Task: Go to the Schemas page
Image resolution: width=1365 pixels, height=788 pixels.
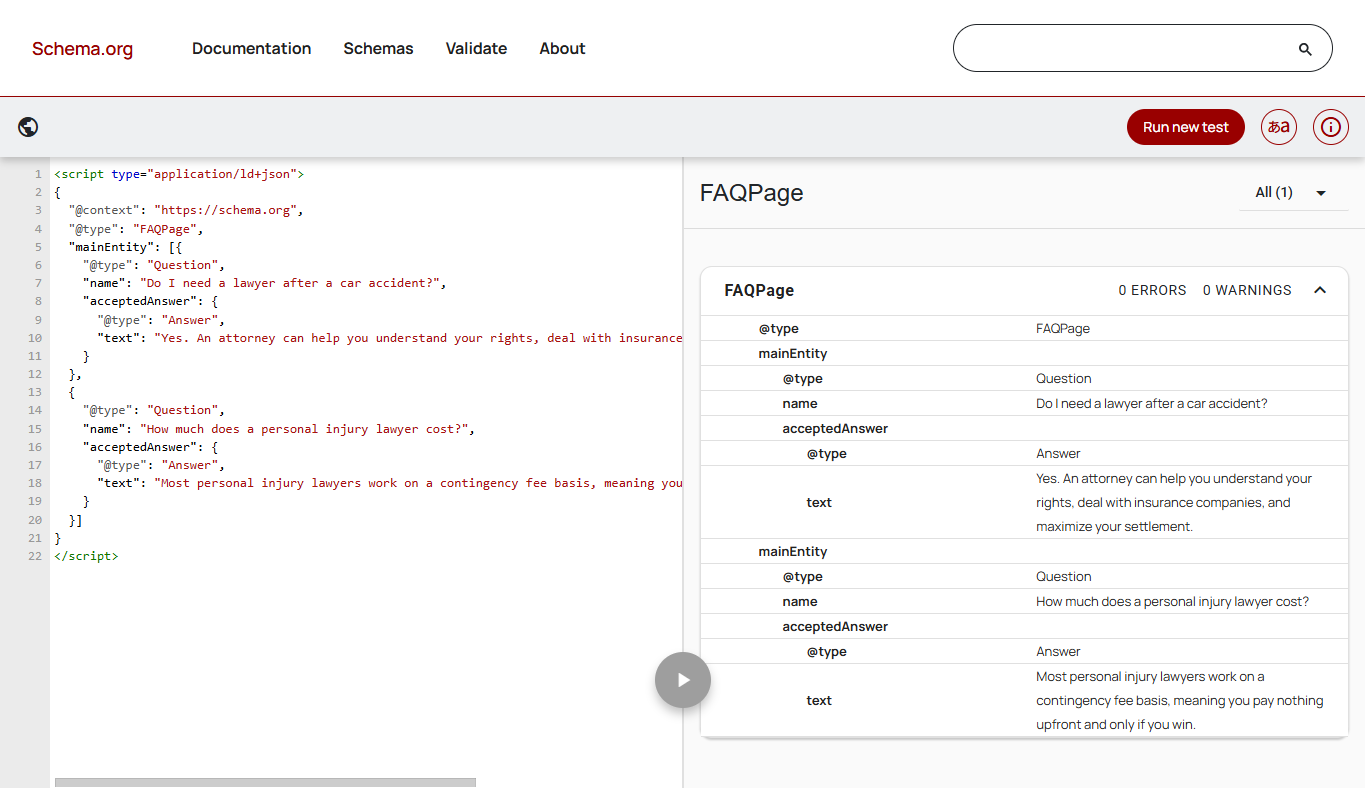Action: click(x=378, y=48)
